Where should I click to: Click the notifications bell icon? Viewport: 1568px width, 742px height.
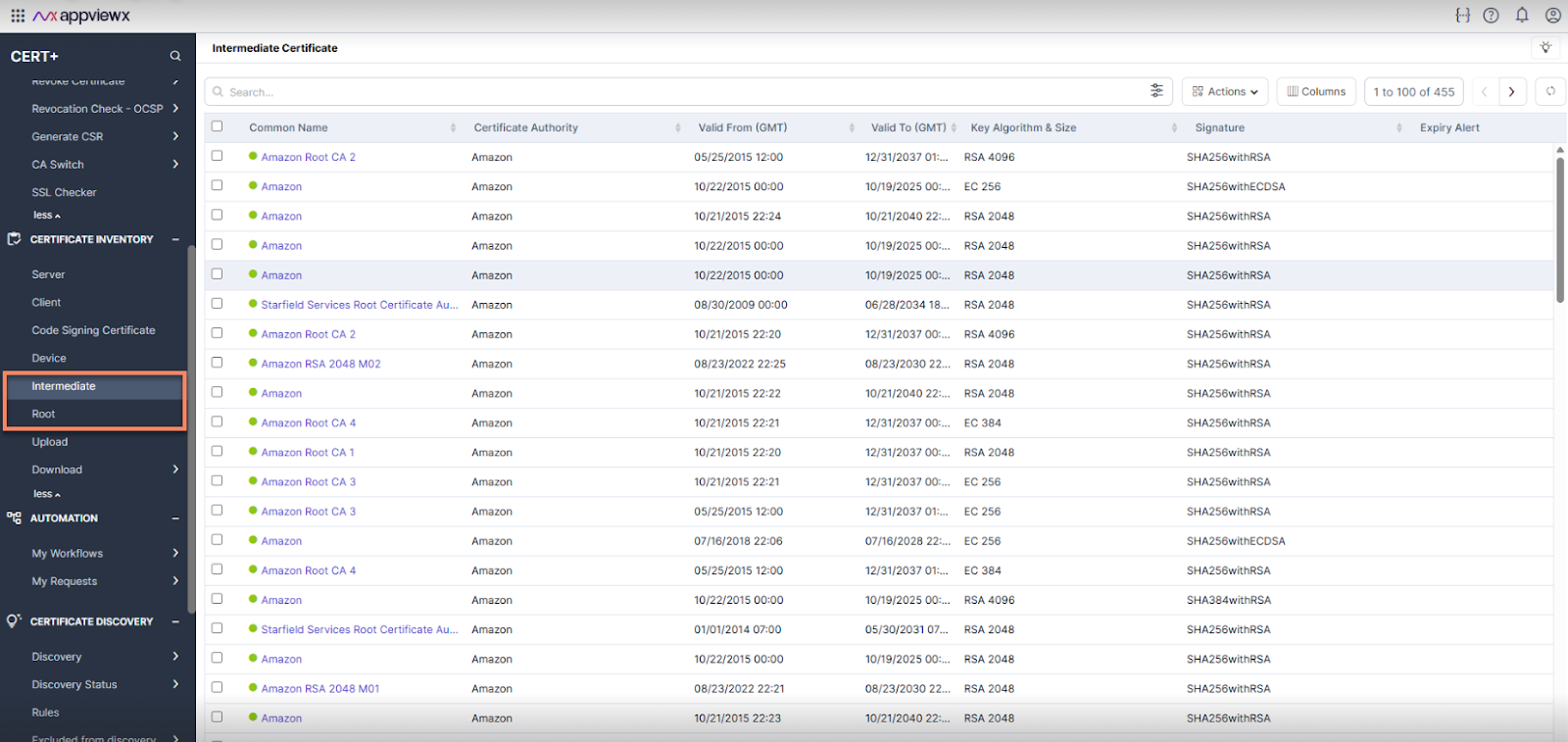tap(1521, 15)
